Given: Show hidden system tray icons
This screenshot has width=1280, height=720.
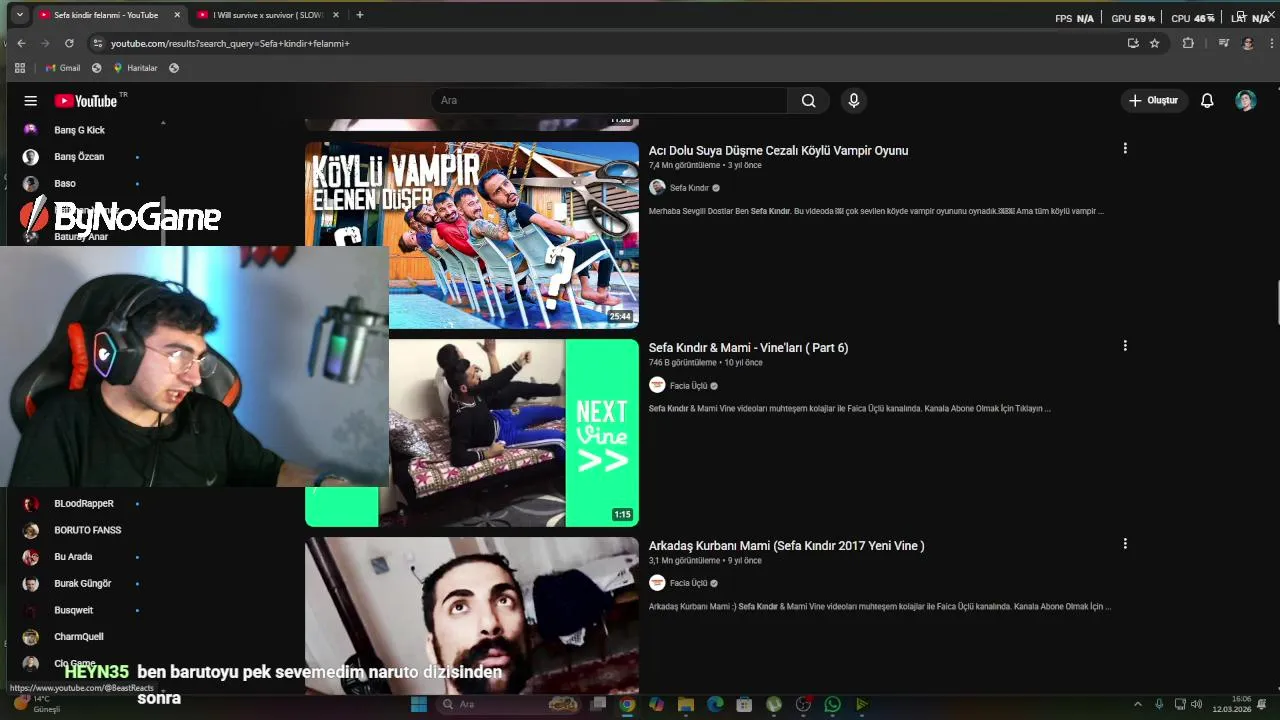Looking at the screenshot, I should 1137,704.
